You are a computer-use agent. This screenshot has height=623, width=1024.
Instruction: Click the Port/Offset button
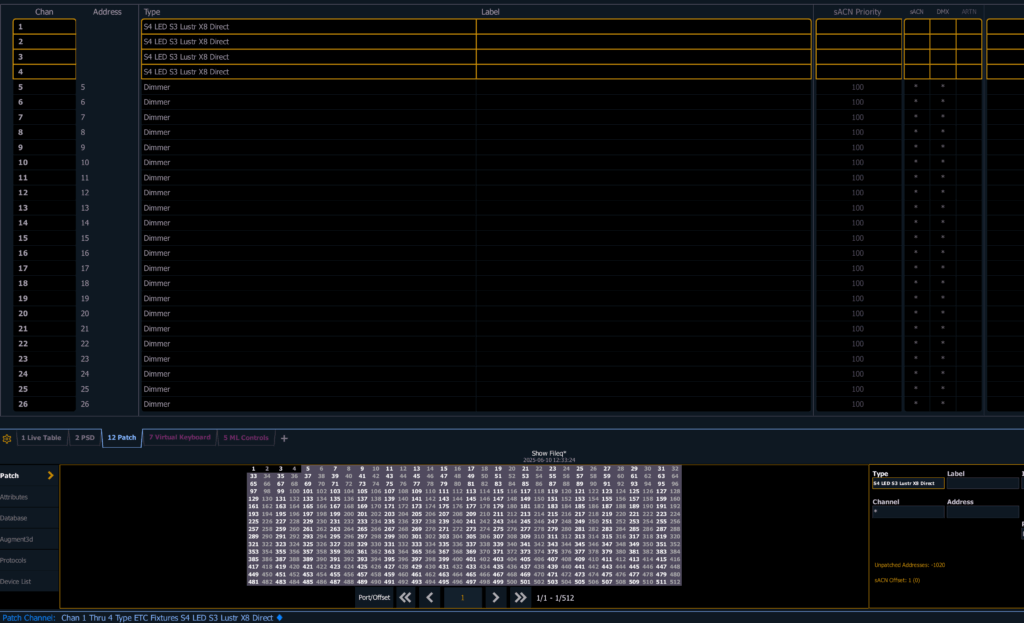click(x=374, y=598)
